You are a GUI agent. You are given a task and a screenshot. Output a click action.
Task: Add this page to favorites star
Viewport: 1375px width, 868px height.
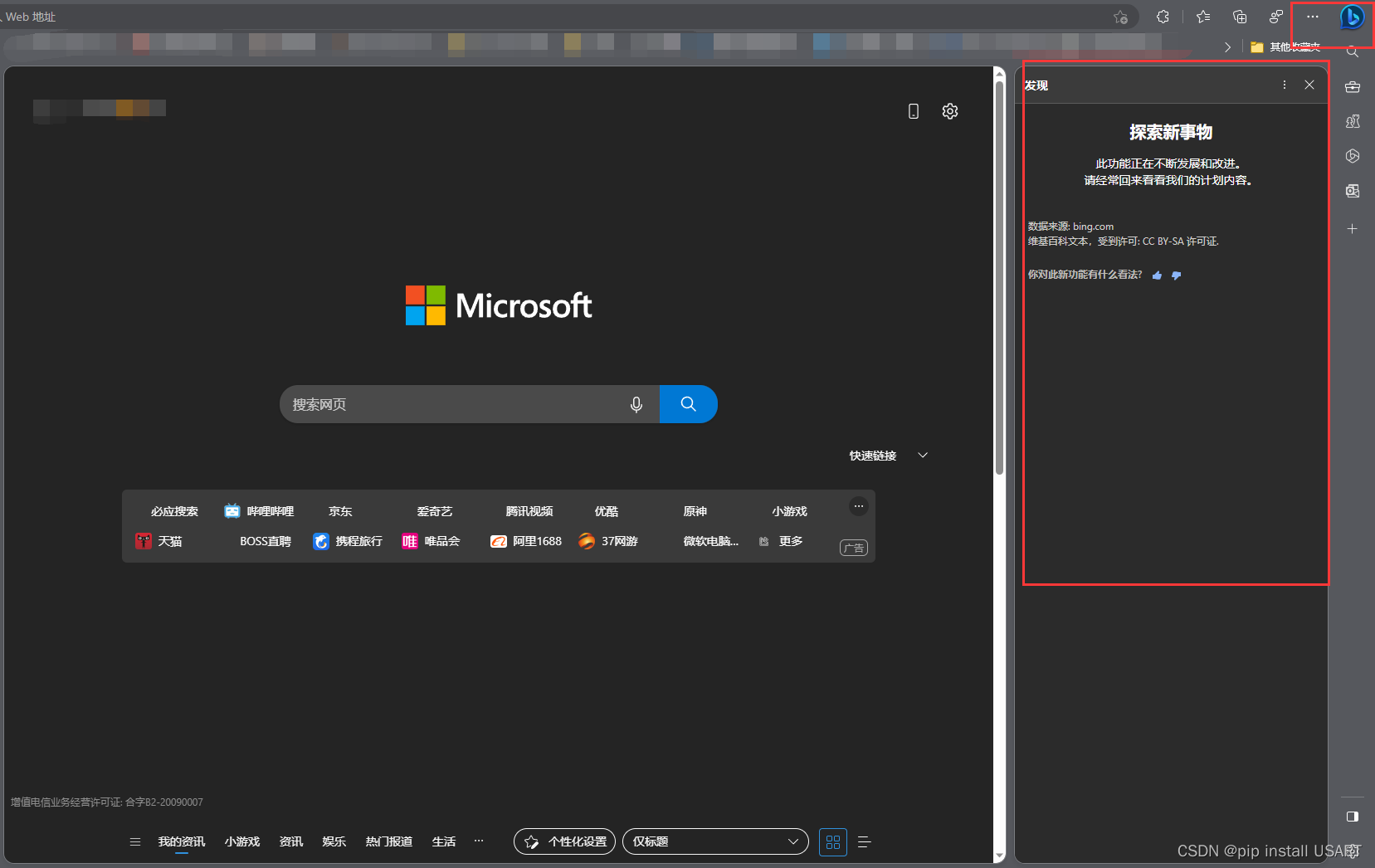1120,17
